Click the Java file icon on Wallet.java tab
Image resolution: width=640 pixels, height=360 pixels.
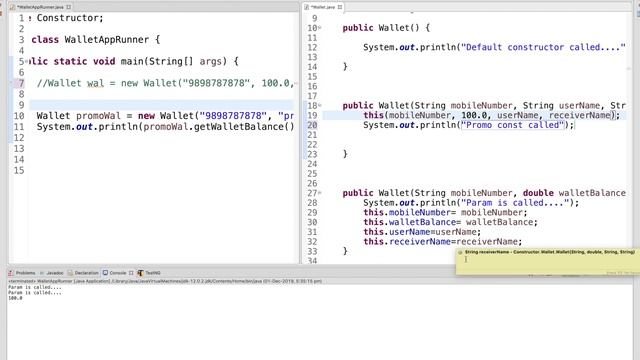307,7
